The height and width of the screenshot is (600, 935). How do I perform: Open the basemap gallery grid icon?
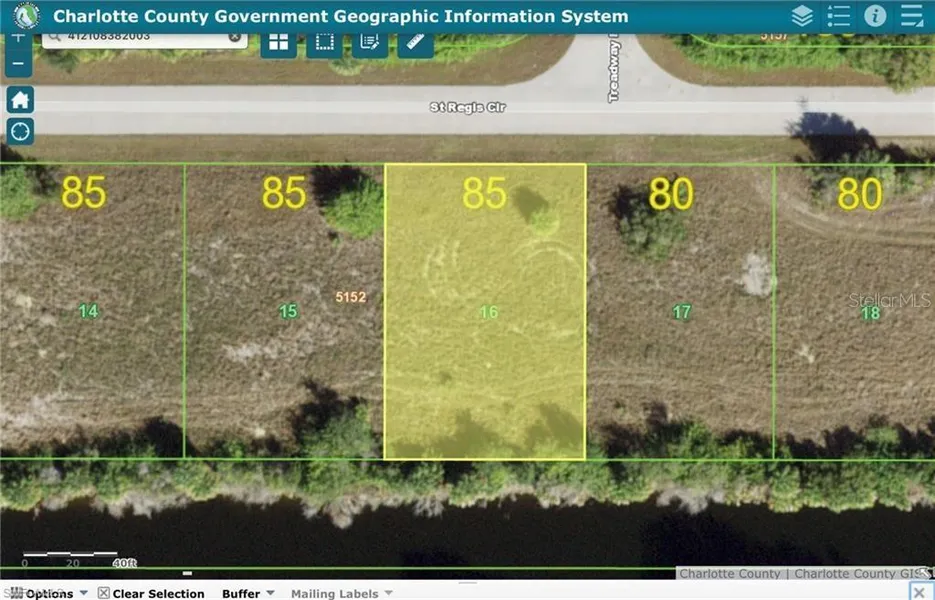pyautogui.click(x=278, y=42)
